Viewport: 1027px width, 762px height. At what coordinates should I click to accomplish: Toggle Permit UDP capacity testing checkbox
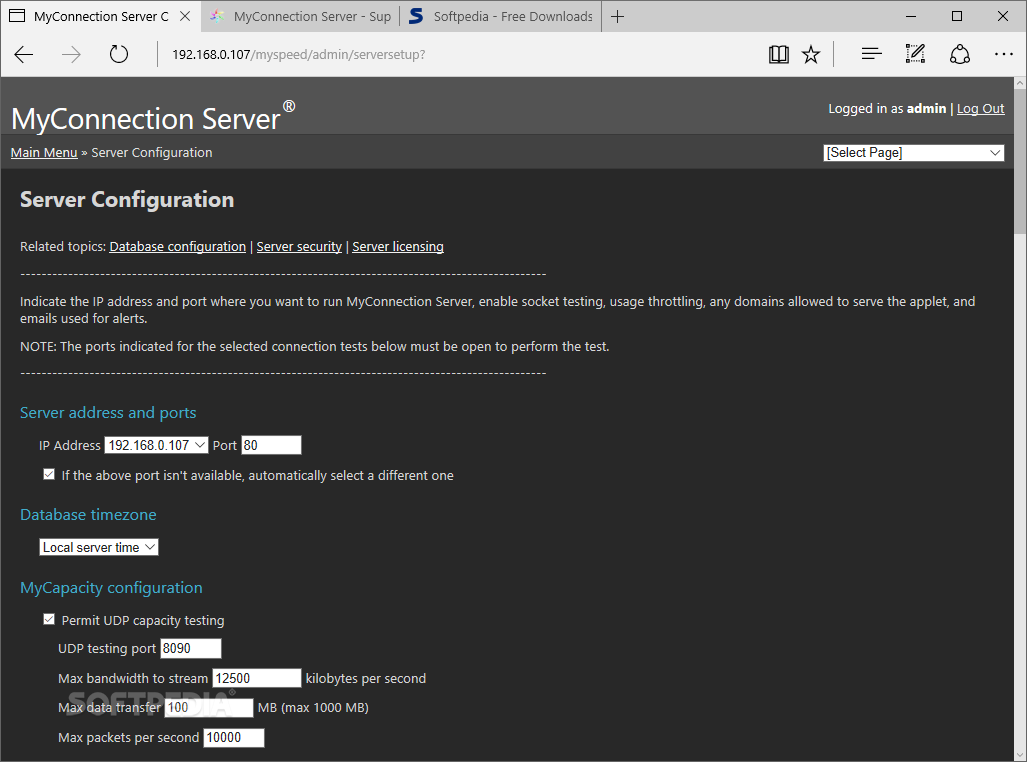(49, 619)
